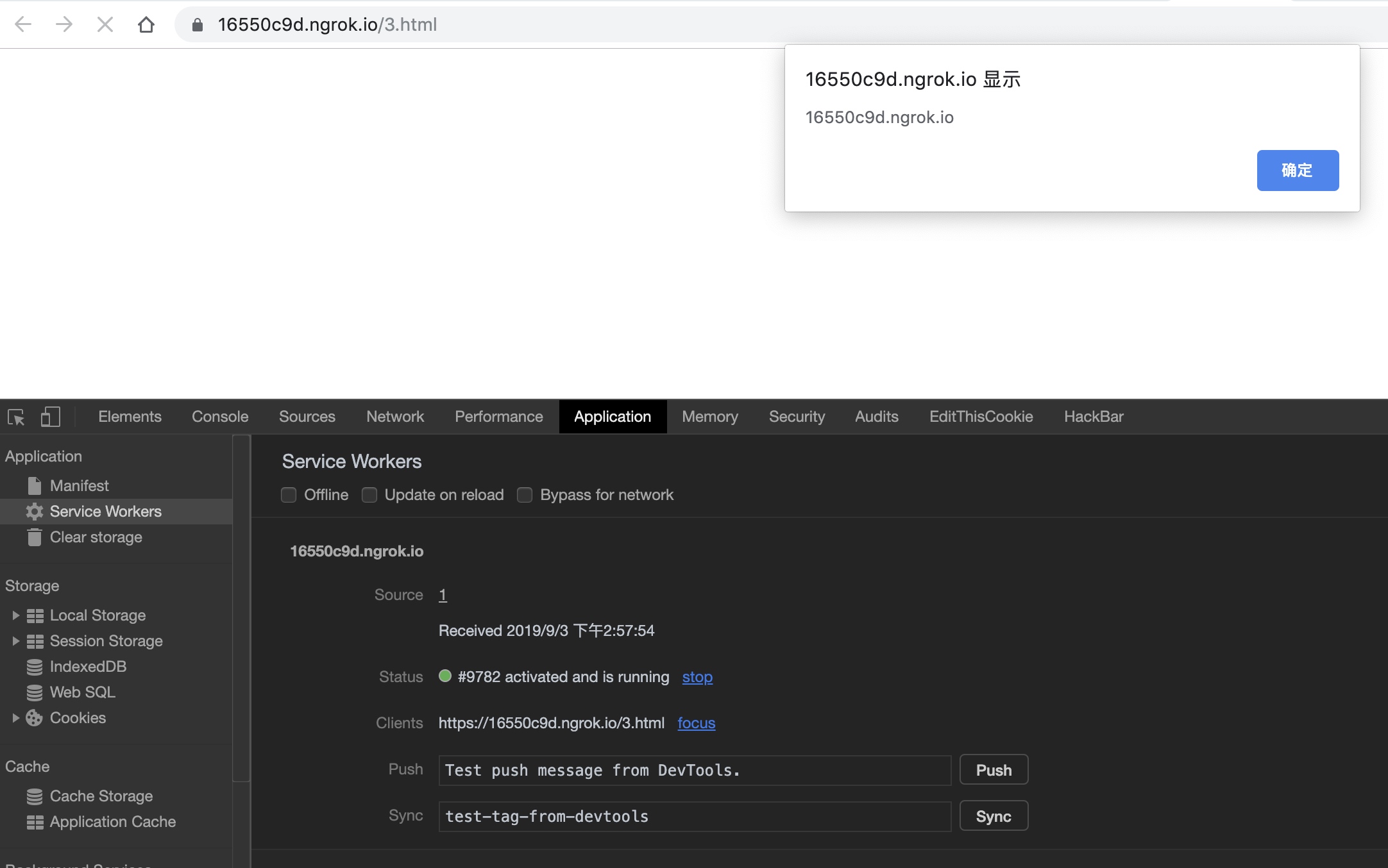The width and height of the screenshot is (1388, 868).
Task: Toggle the device toolbar icon
Action: click(51, 417)
